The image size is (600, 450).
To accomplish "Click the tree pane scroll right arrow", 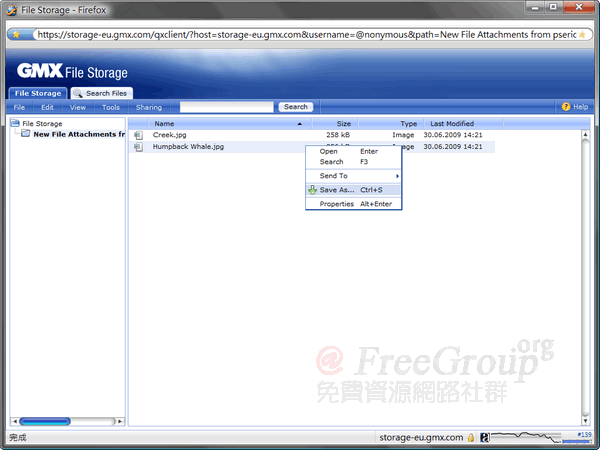I will pos(120,421).
